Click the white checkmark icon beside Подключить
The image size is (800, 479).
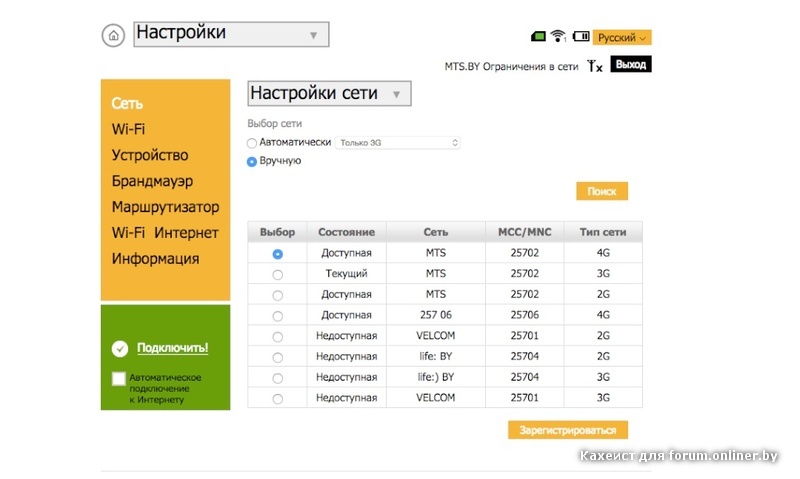pyautogui.click(x=120, y=348)
